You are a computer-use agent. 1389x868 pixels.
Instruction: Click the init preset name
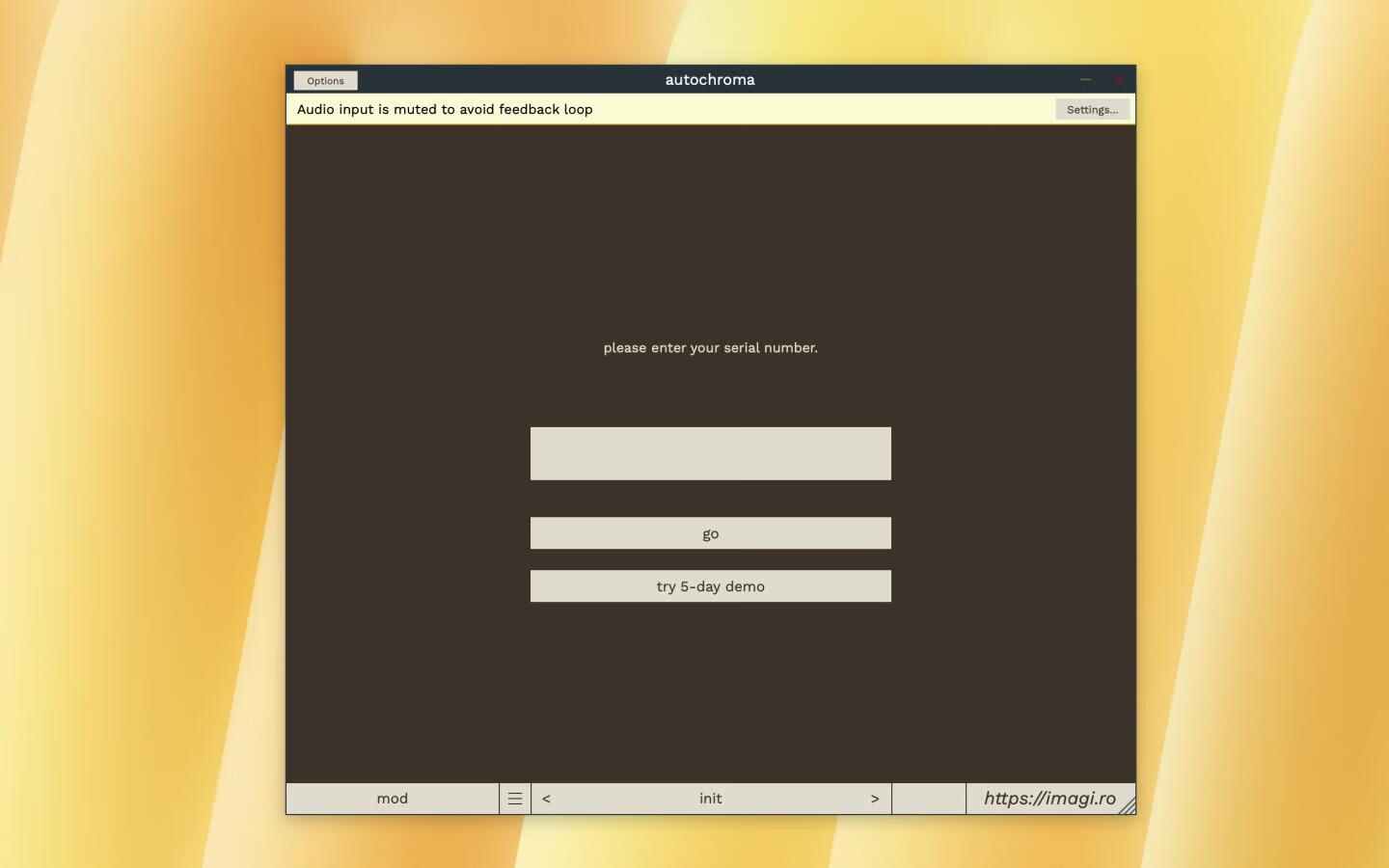pos(711,799)
